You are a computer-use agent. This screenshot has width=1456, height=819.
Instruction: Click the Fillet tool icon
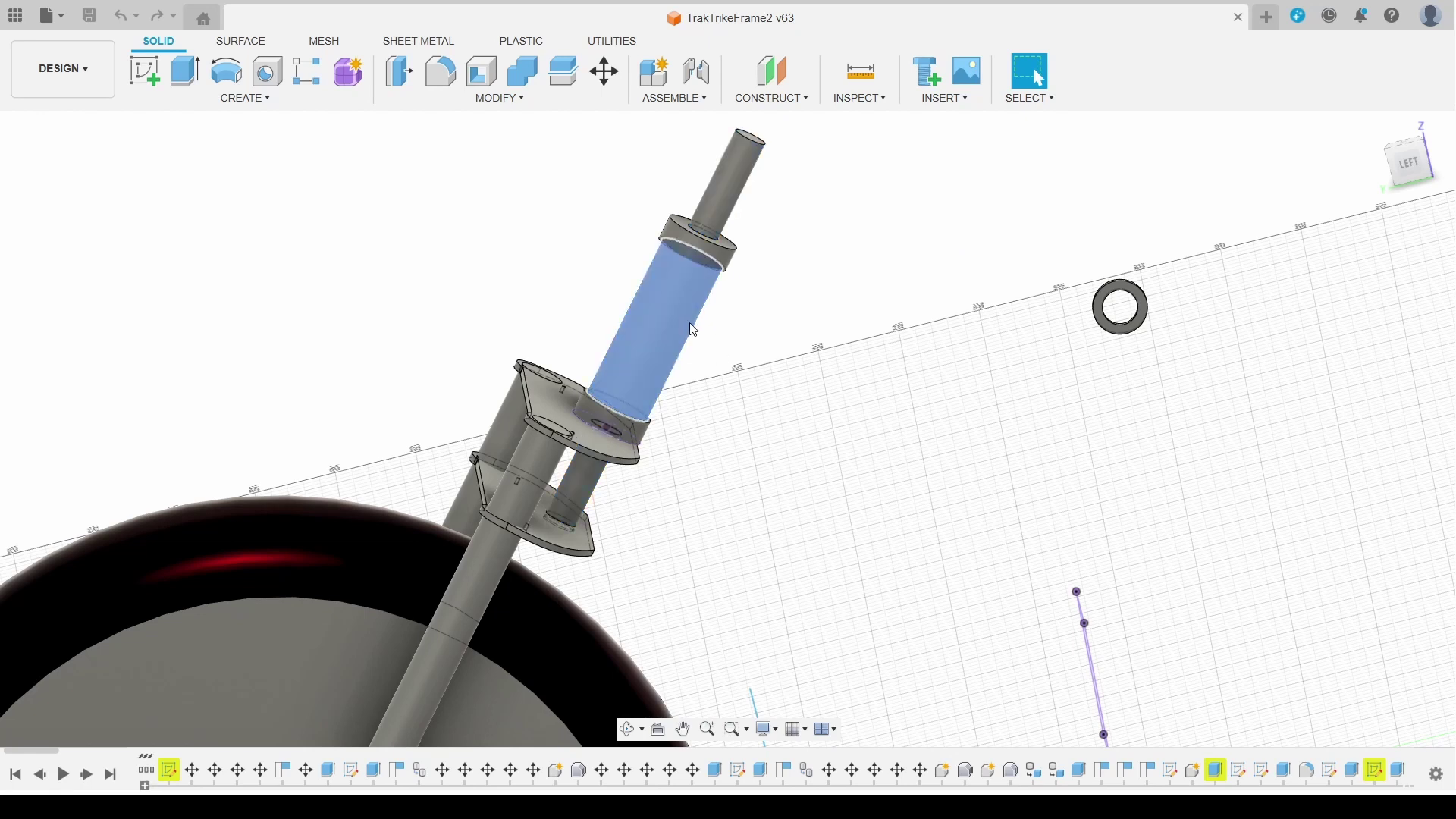440,71
